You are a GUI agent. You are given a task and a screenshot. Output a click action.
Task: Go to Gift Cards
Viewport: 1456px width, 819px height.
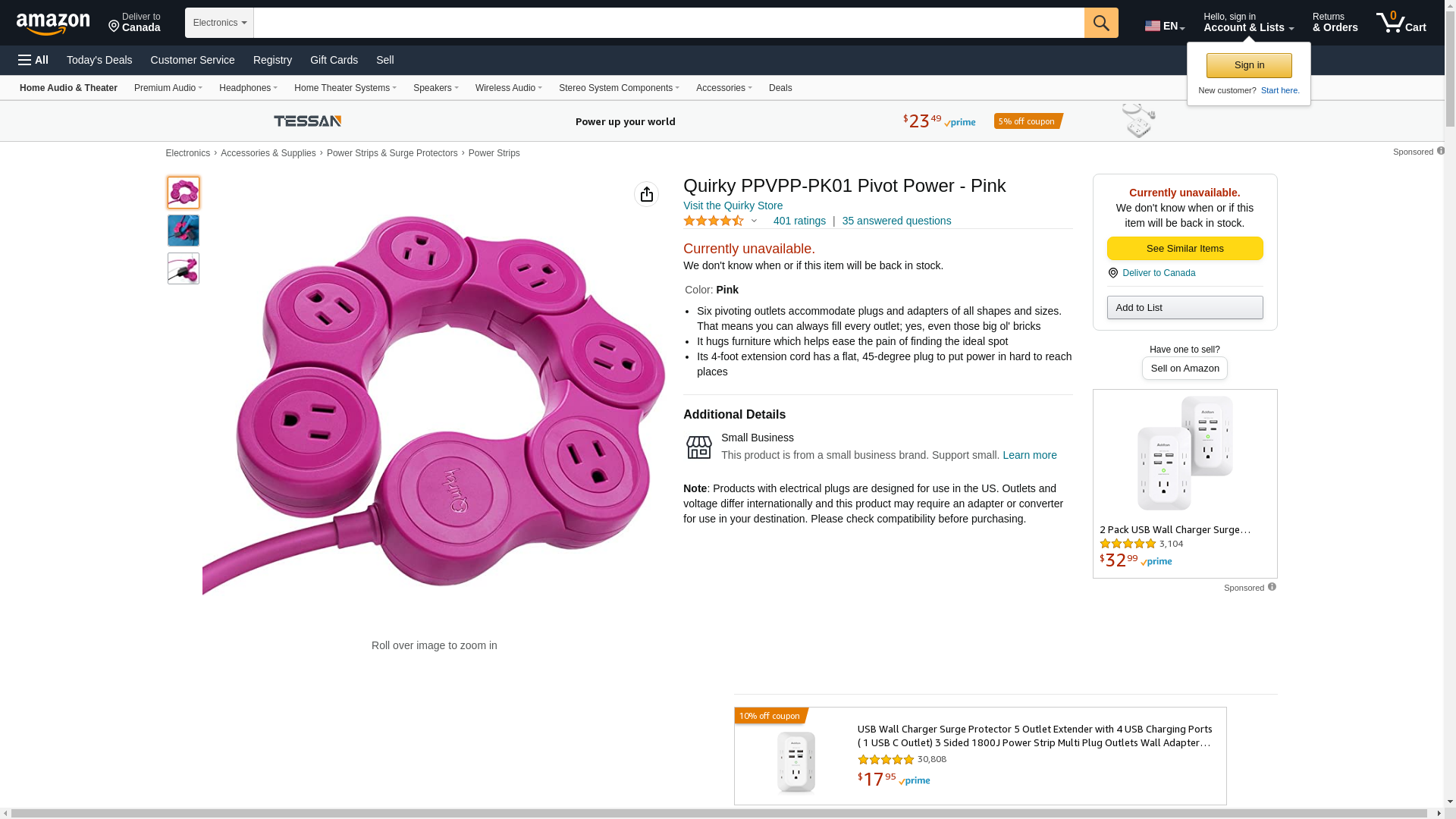pos(334,60)
